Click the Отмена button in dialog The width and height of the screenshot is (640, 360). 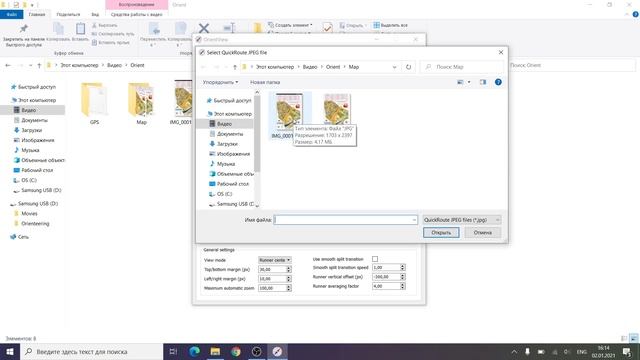[x=482, y=233]
